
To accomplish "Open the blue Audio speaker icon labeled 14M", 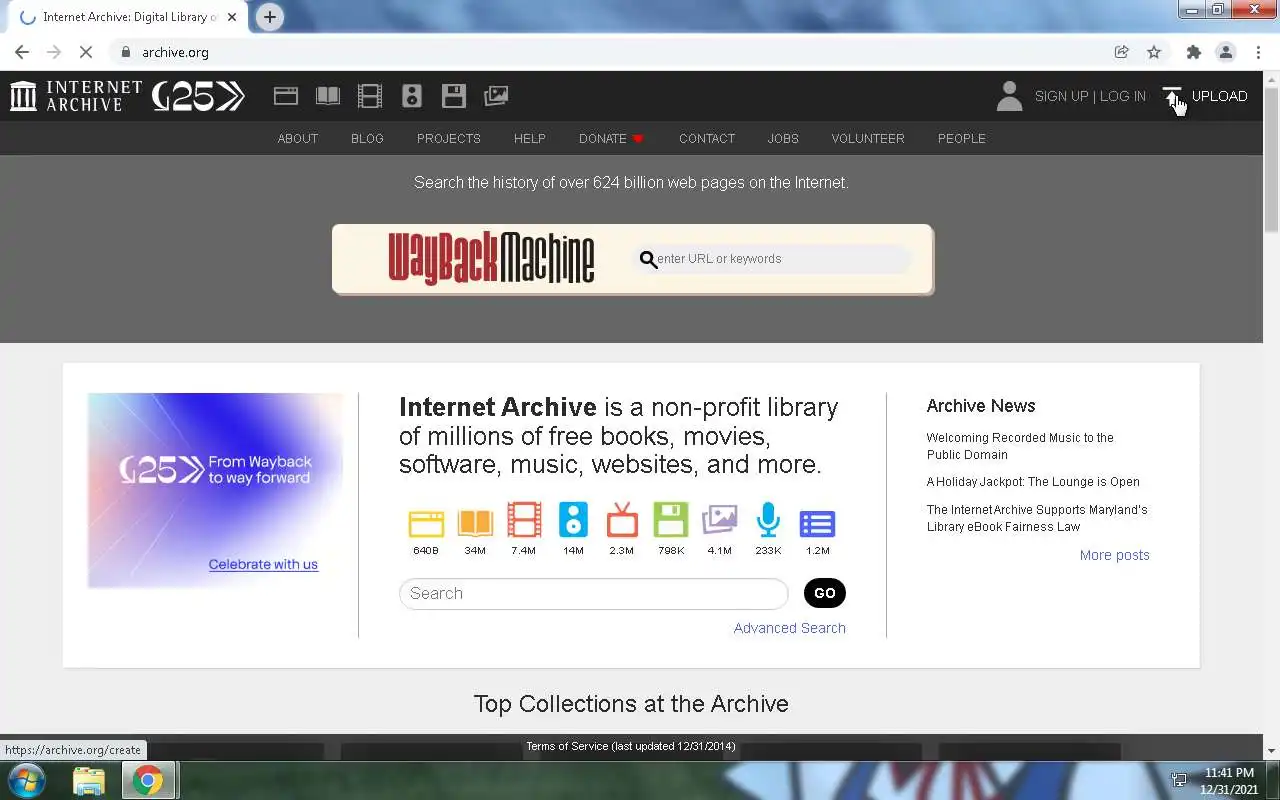I will [573, 521].
